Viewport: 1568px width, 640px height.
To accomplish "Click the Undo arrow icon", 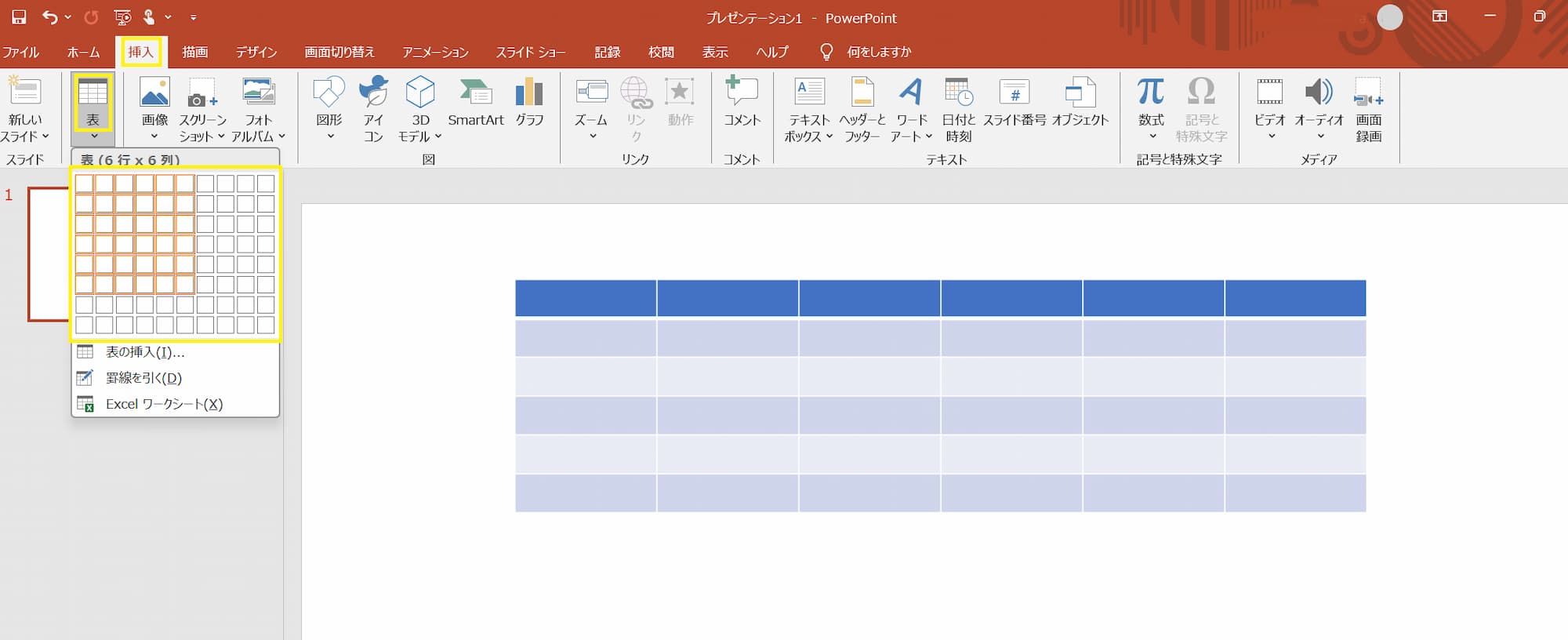I will [x=49, y=17].
